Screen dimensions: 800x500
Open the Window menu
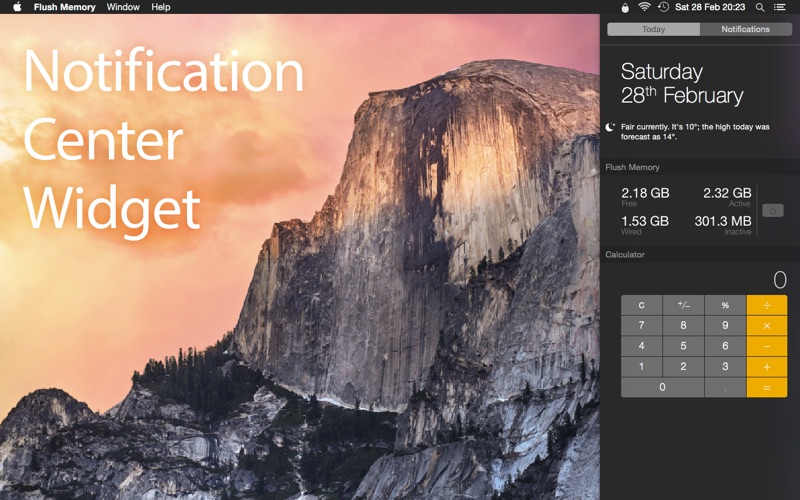[123, 7]
